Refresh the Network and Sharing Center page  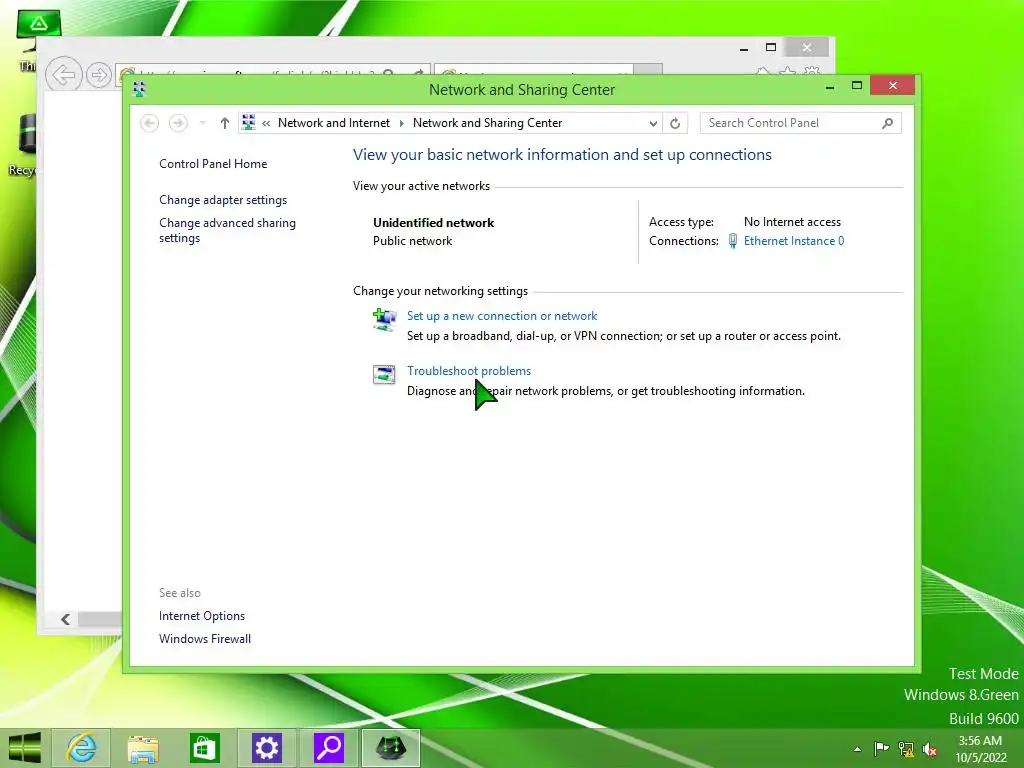click(675, 123)
